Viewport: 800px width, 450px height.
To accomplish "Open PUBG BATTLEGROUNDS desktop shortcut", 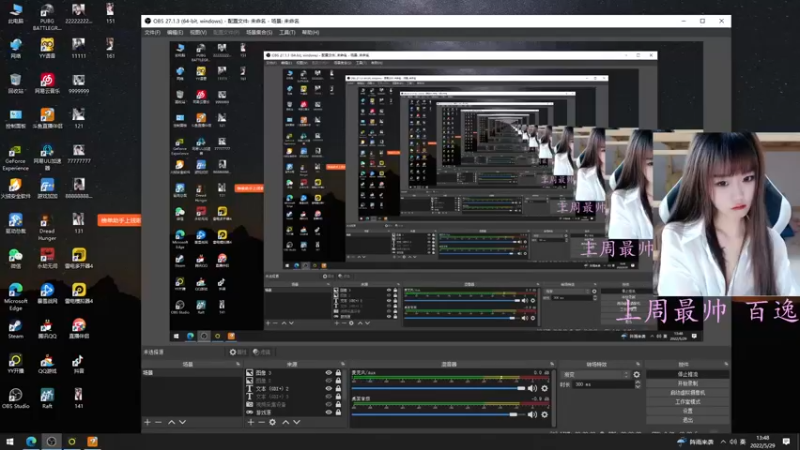I will (x=47, y=16).
